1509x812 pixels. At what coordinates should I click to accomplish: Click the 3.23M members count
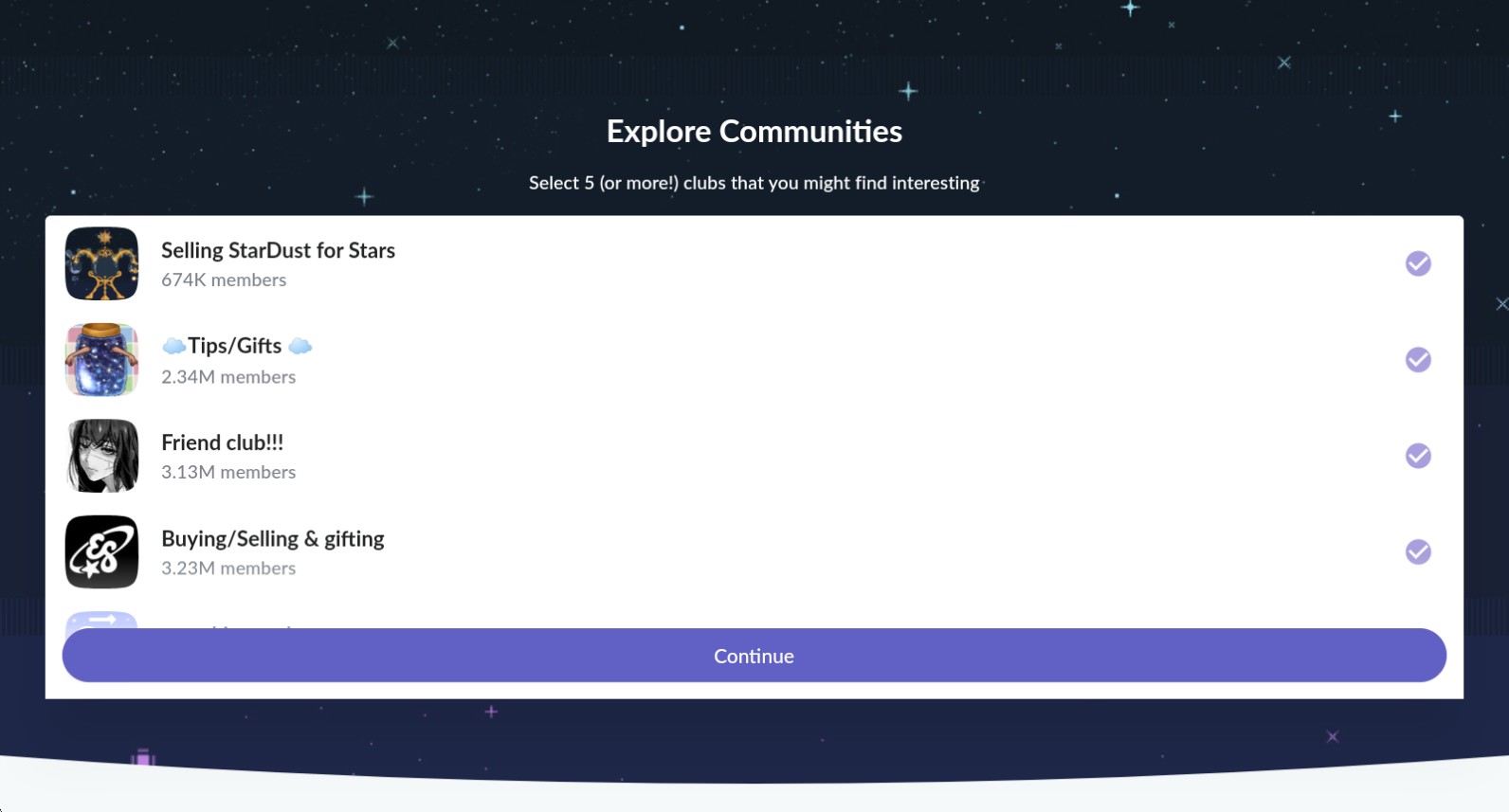point(228,568)
